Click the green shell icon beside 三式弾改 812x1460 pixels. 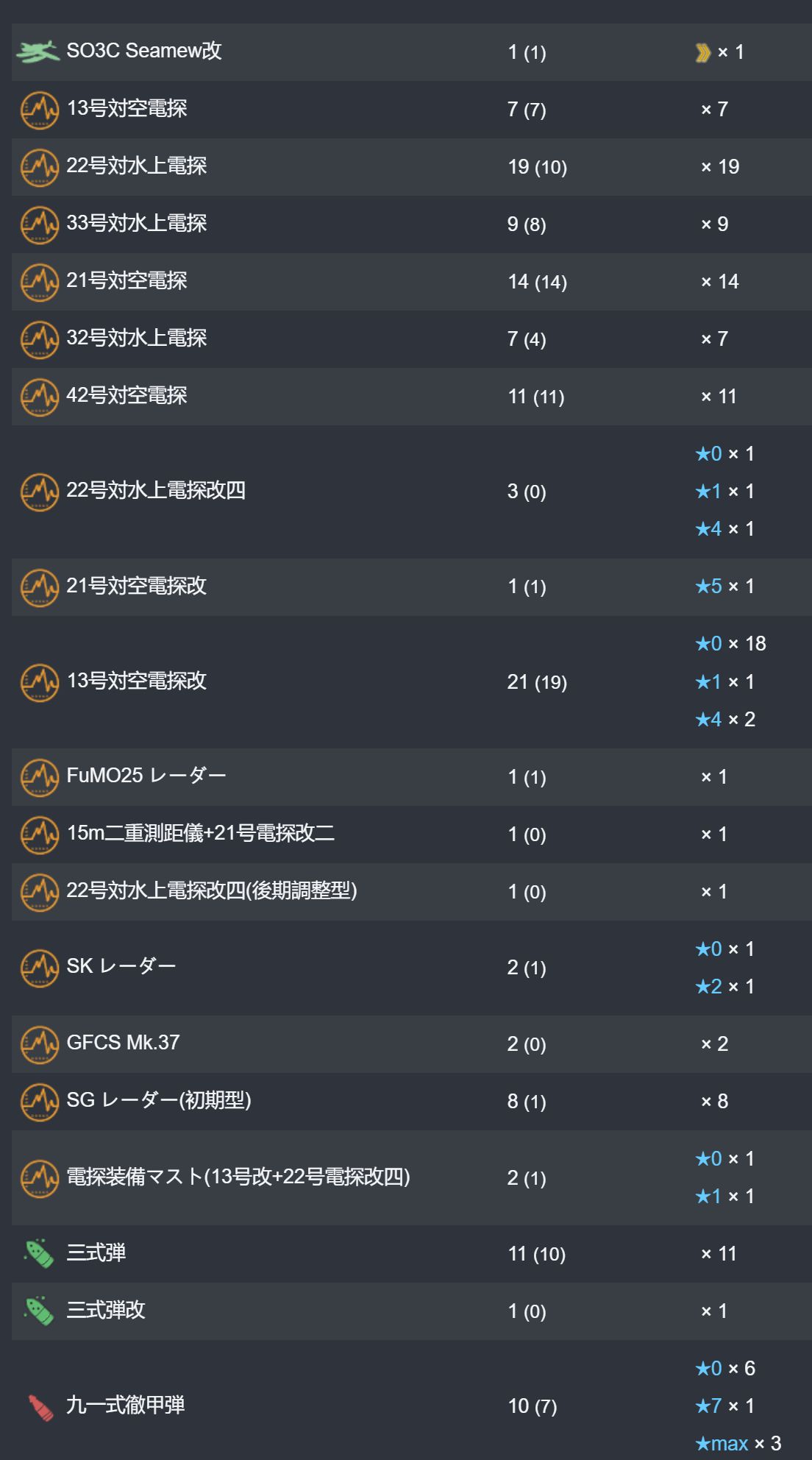tap(39, 1311)
